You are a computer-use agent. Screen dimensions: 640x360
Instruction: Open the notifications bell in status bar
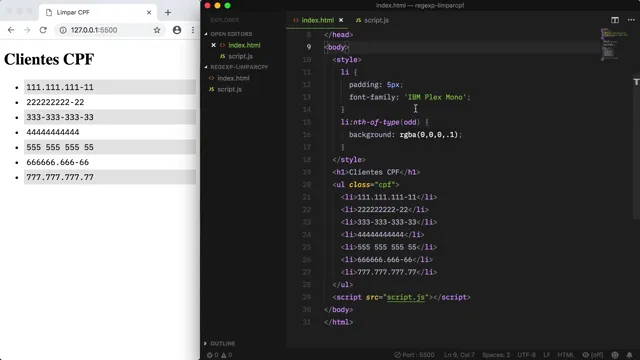[x=629, y=355]
